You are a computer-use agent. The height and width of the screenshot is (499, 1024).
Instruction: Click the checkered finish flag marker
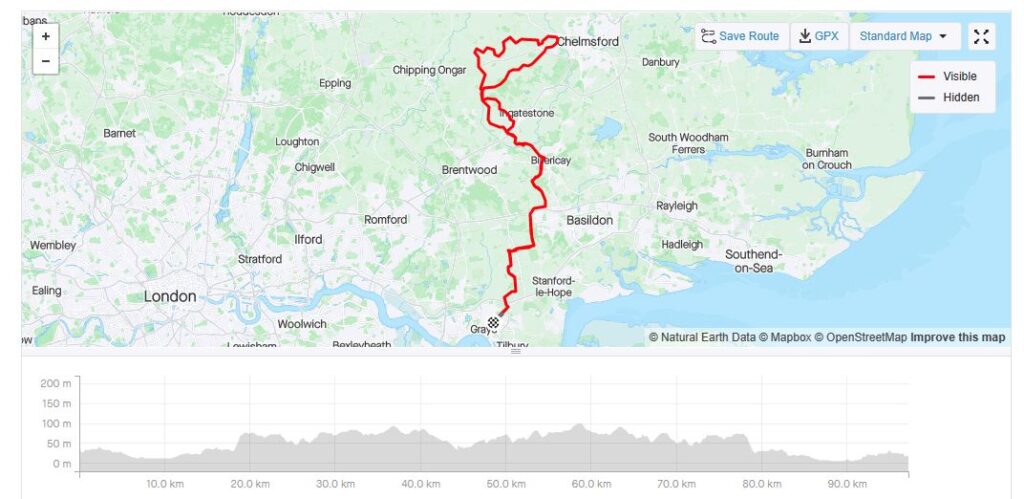tap(494, 322)
